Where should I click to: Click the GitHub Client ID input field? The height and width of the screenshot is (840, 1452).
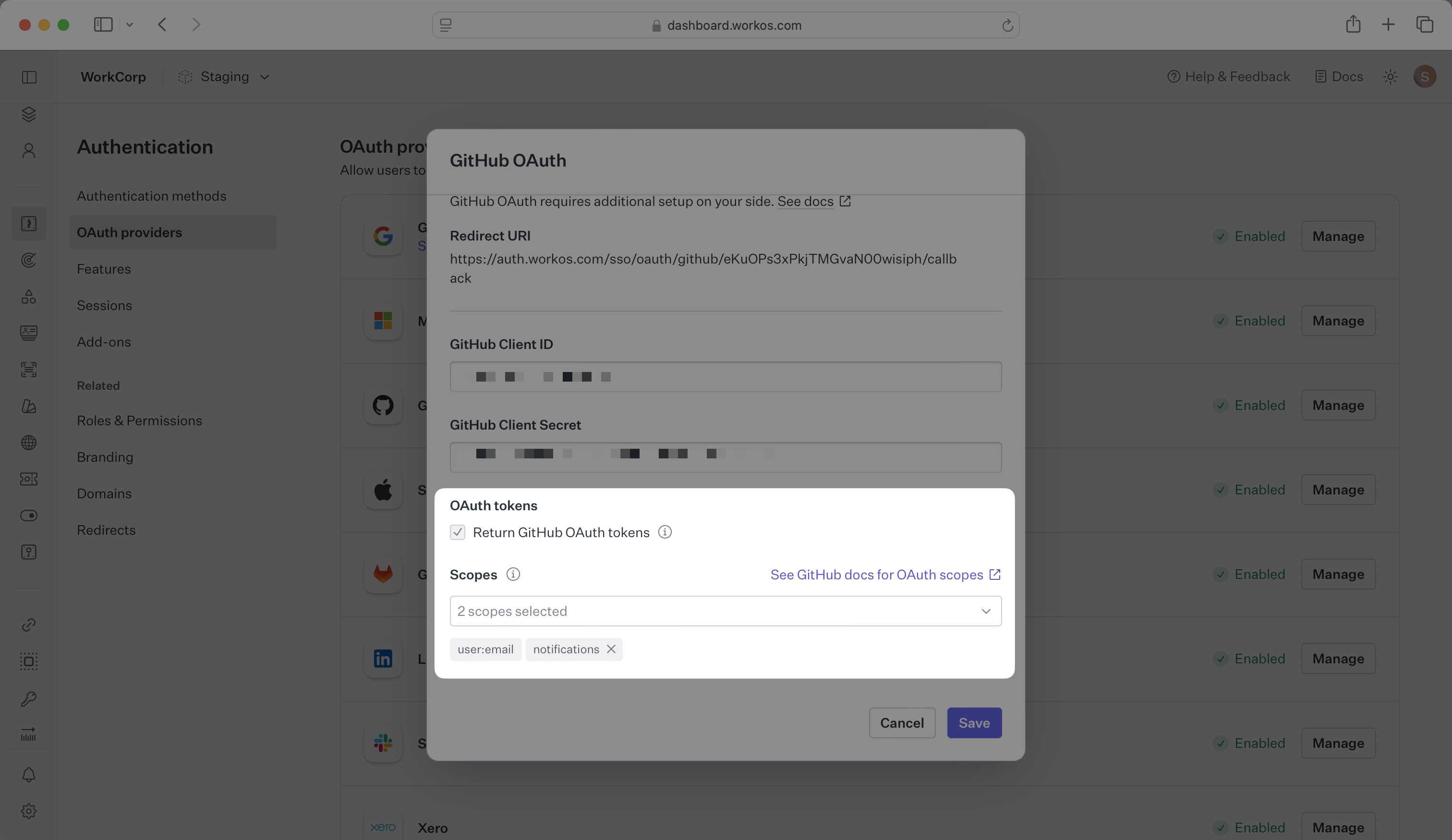pyautogui.click(x=726, y=377)
